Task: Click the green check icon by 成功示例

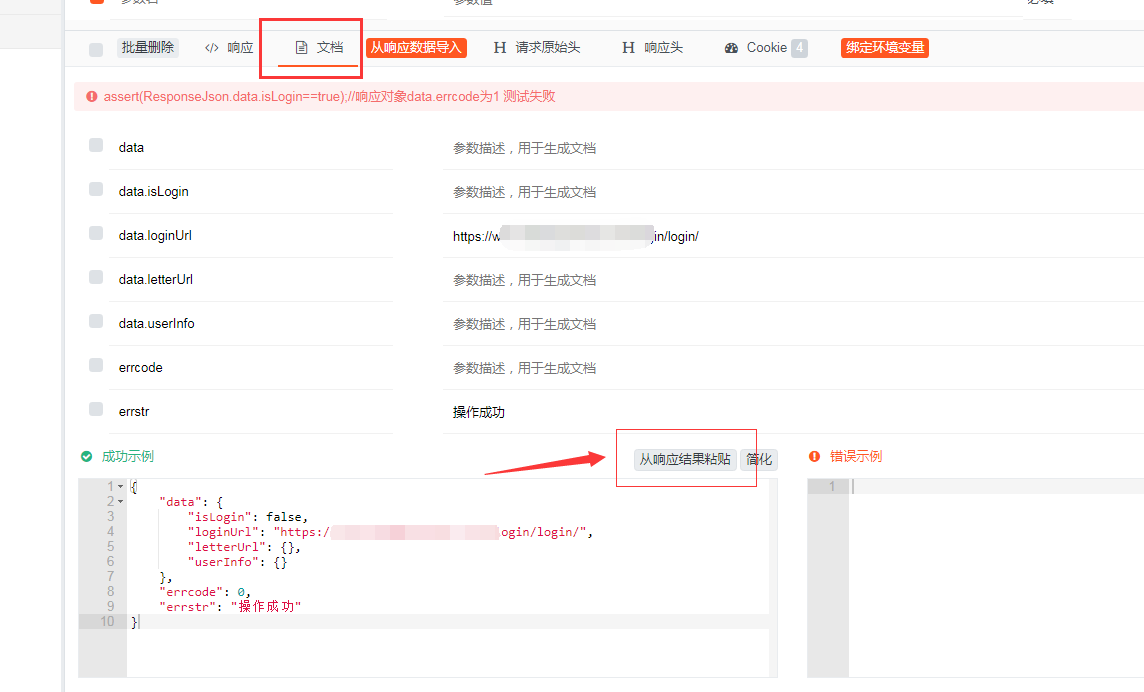Action: pyautogui.click(x=86, y=456)
